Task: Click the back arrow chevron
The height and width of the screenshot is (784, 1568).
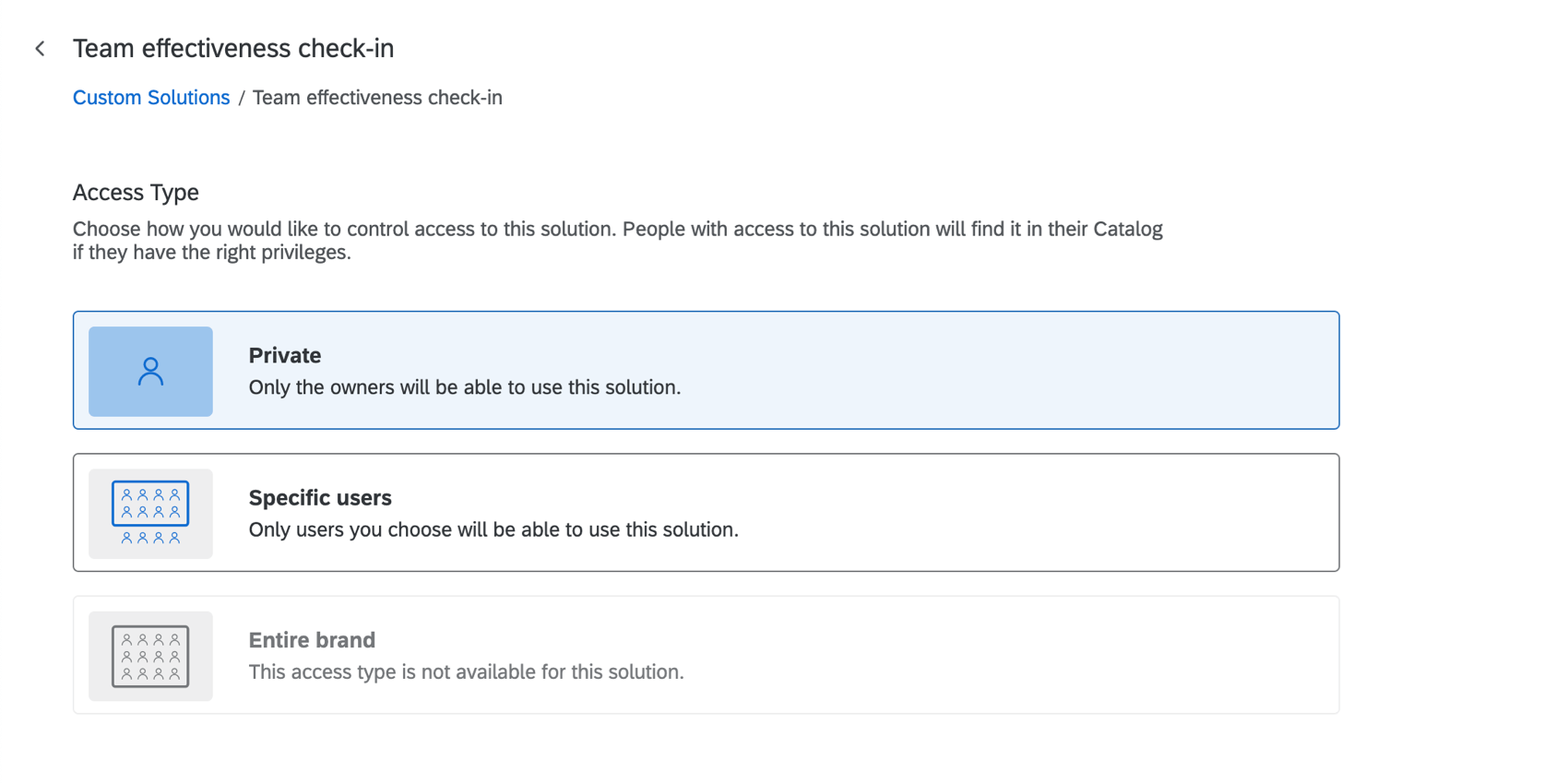Action: tap(40, 49)
